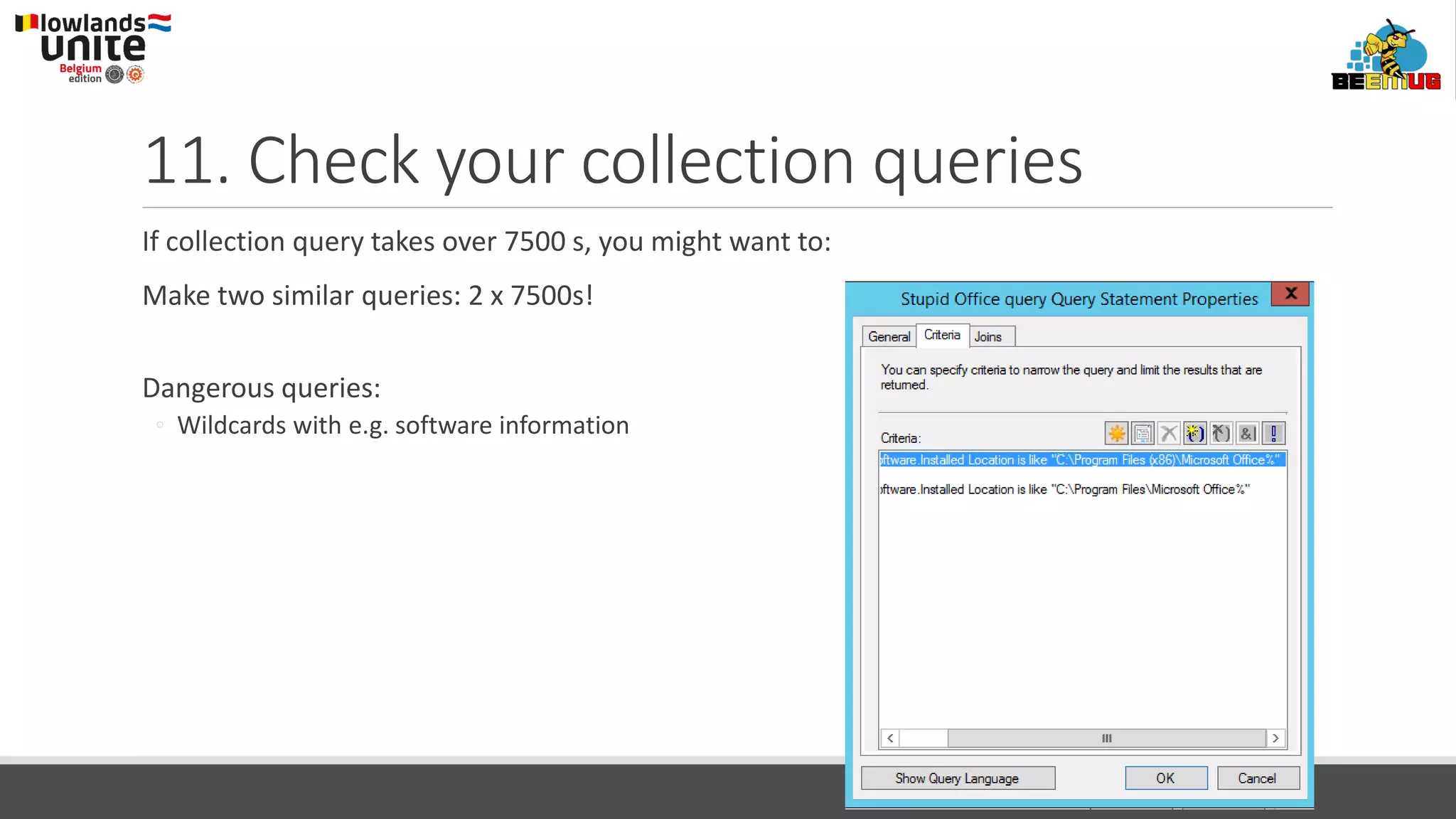The width and height of the screenshot is (1456, 819).
Task: Click the text Make two similar queries
Action: 368,296
